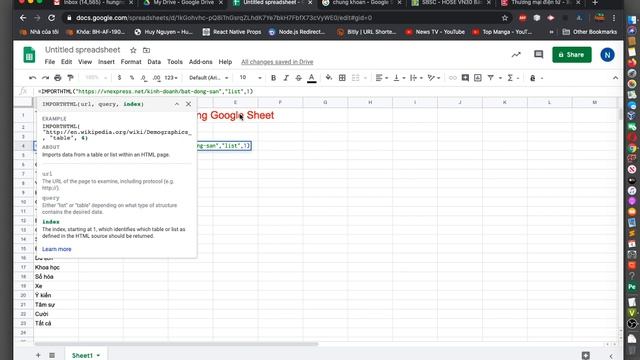This screenshot has width=640, height=360.
Task: Open the View menu
Action: click(x=85, y=62)
